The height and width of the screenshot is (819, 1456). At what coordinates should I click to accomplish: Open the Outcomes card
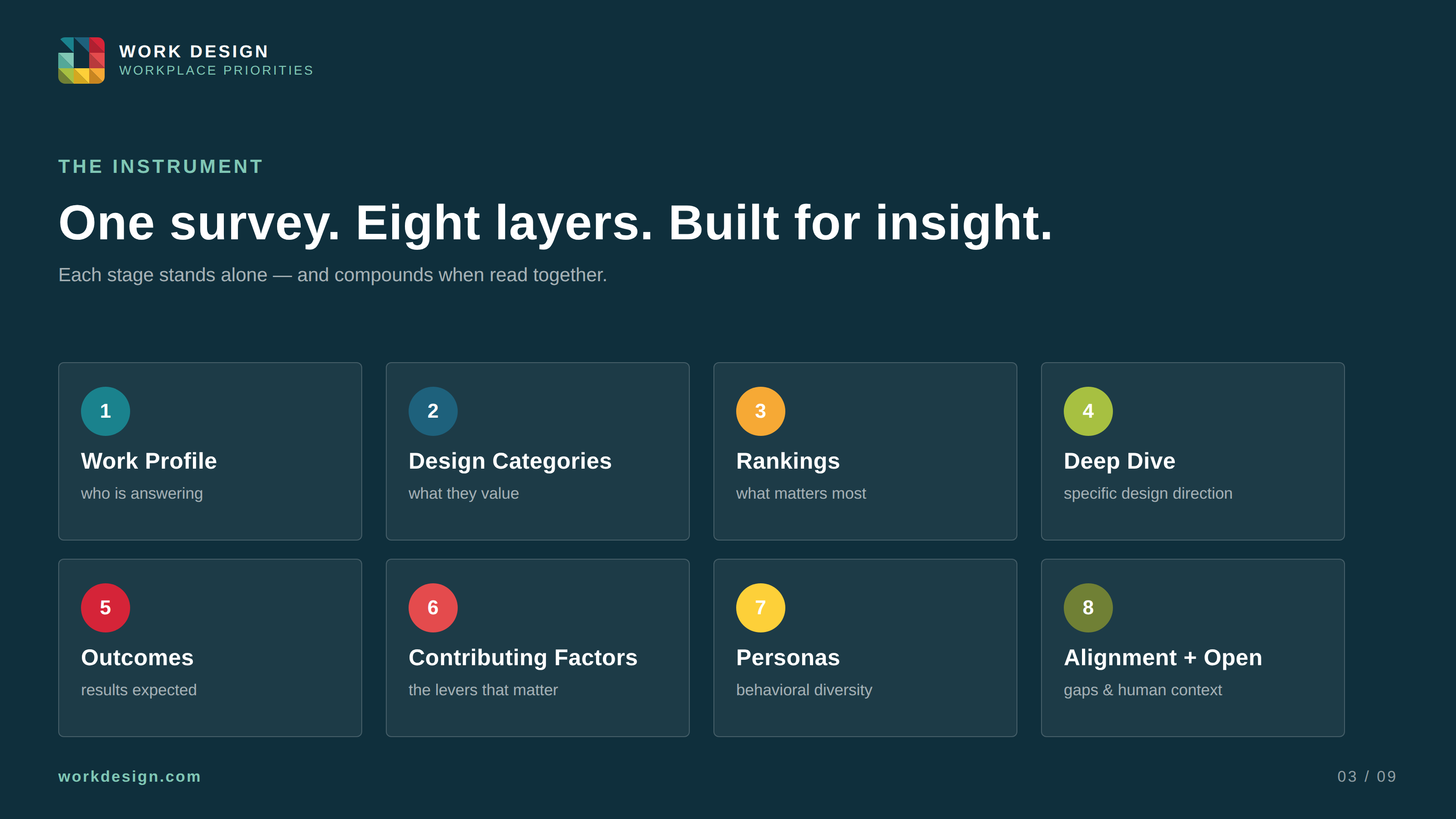tap(210, 648)
